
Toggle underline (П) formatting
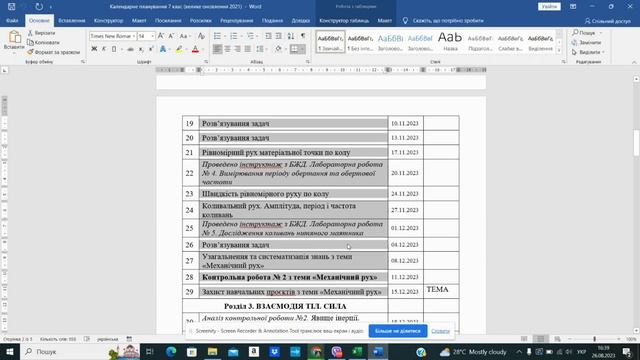pyautogui.click(x=114, y=49)
